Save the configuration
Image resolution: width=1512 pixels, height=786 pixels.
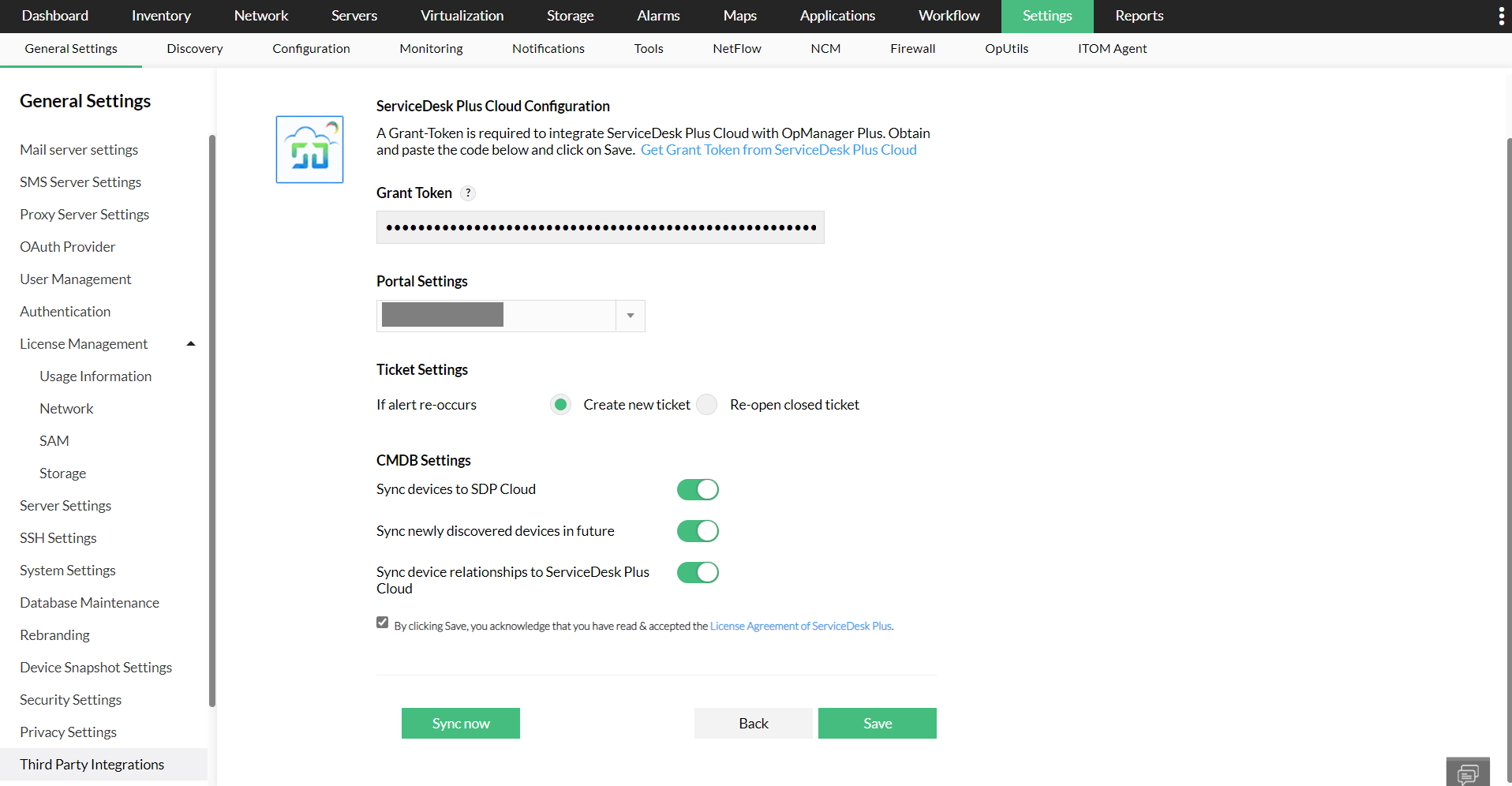(877, 723)
